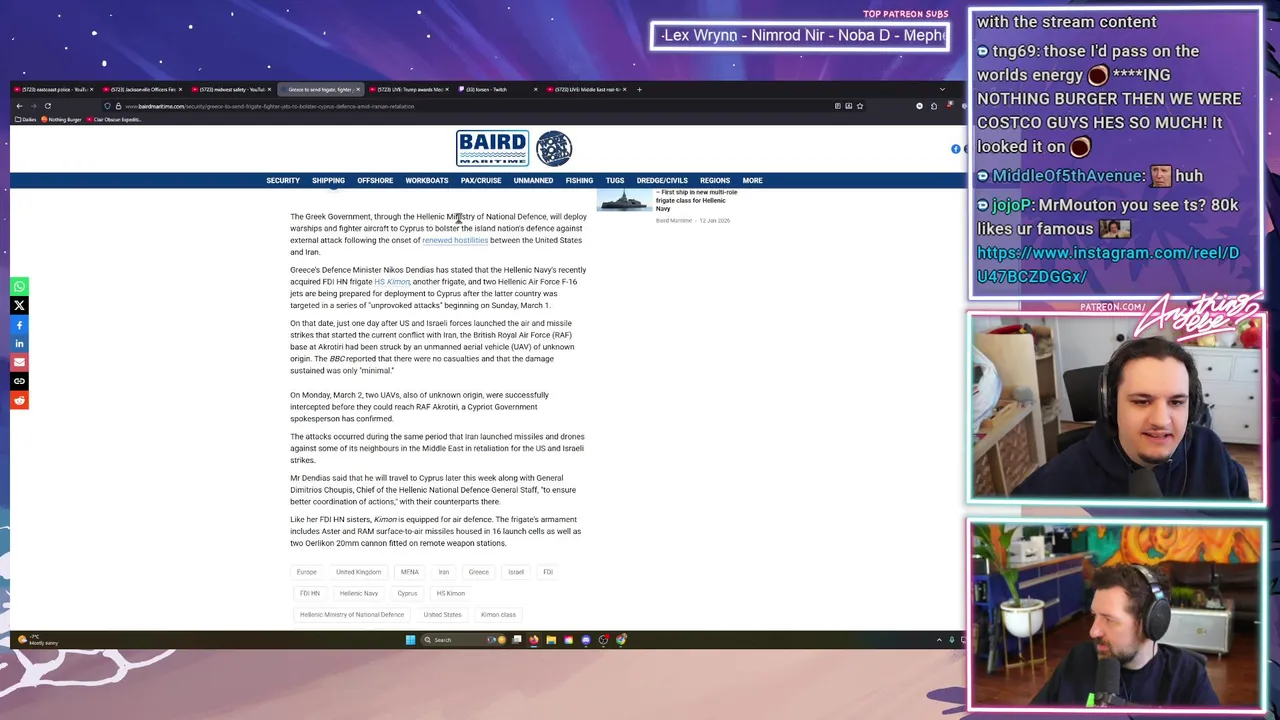Select the Hellenic Navy tag
Viewport: 1280px width, 720px height.
(x=359, y=593)
